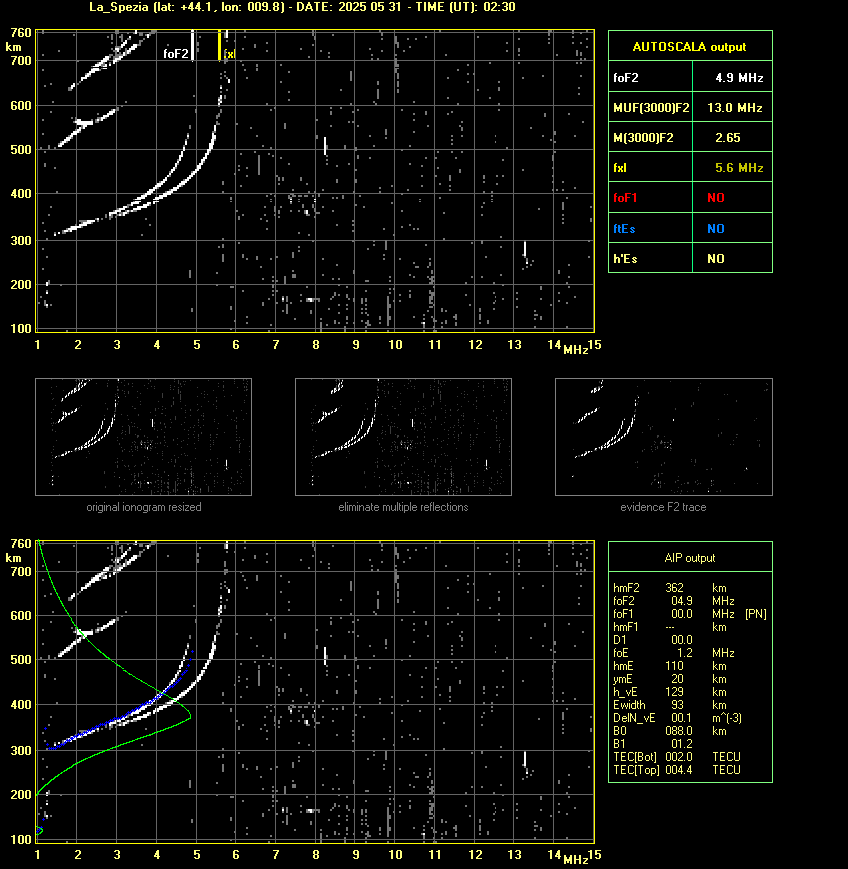Click the '760' km label on upper plot
This screenshot has height=869, width=848.
point(21,33)
